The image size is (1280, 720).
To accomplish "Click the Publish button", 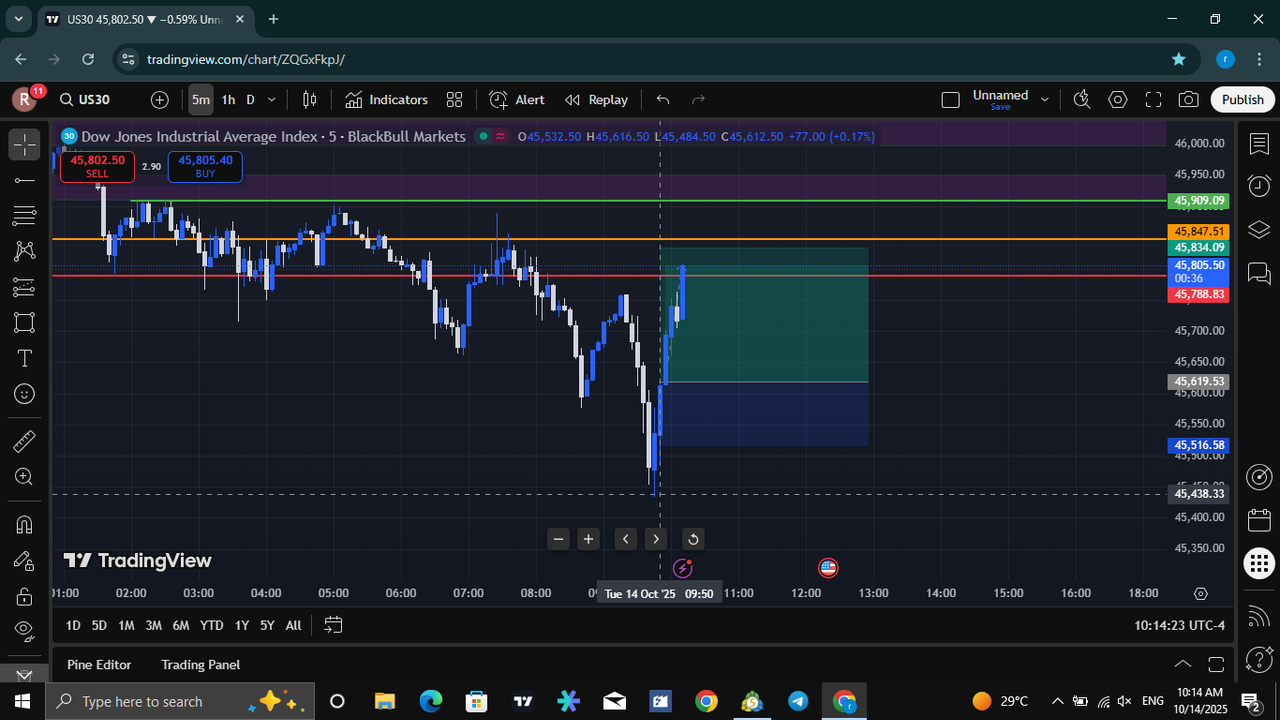I will [x=1242, y=100].
